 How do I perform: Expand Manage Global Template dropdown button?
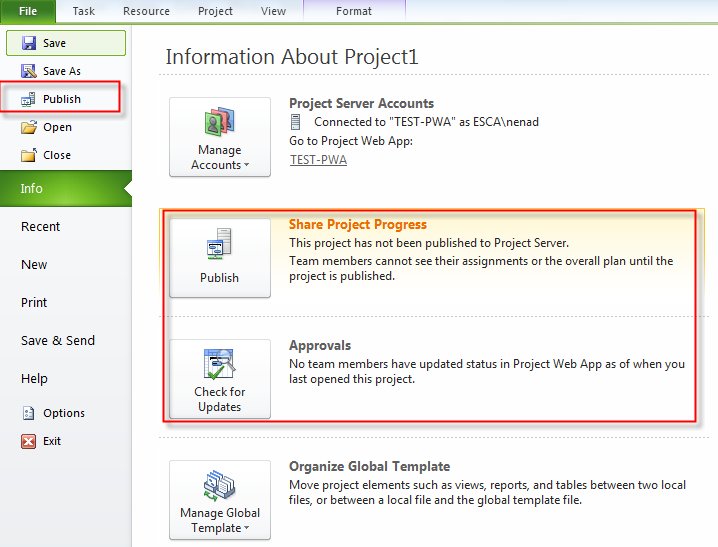(219, 500)
